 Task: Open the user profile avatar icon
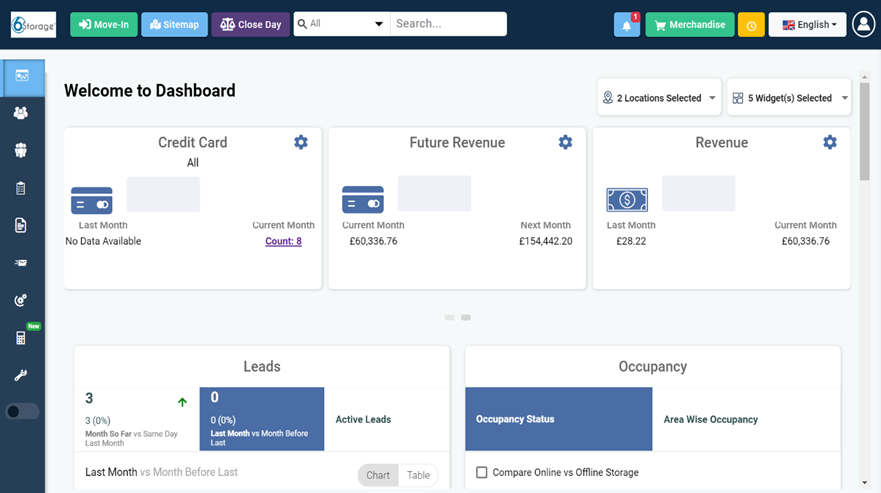(x=864, y=24)
